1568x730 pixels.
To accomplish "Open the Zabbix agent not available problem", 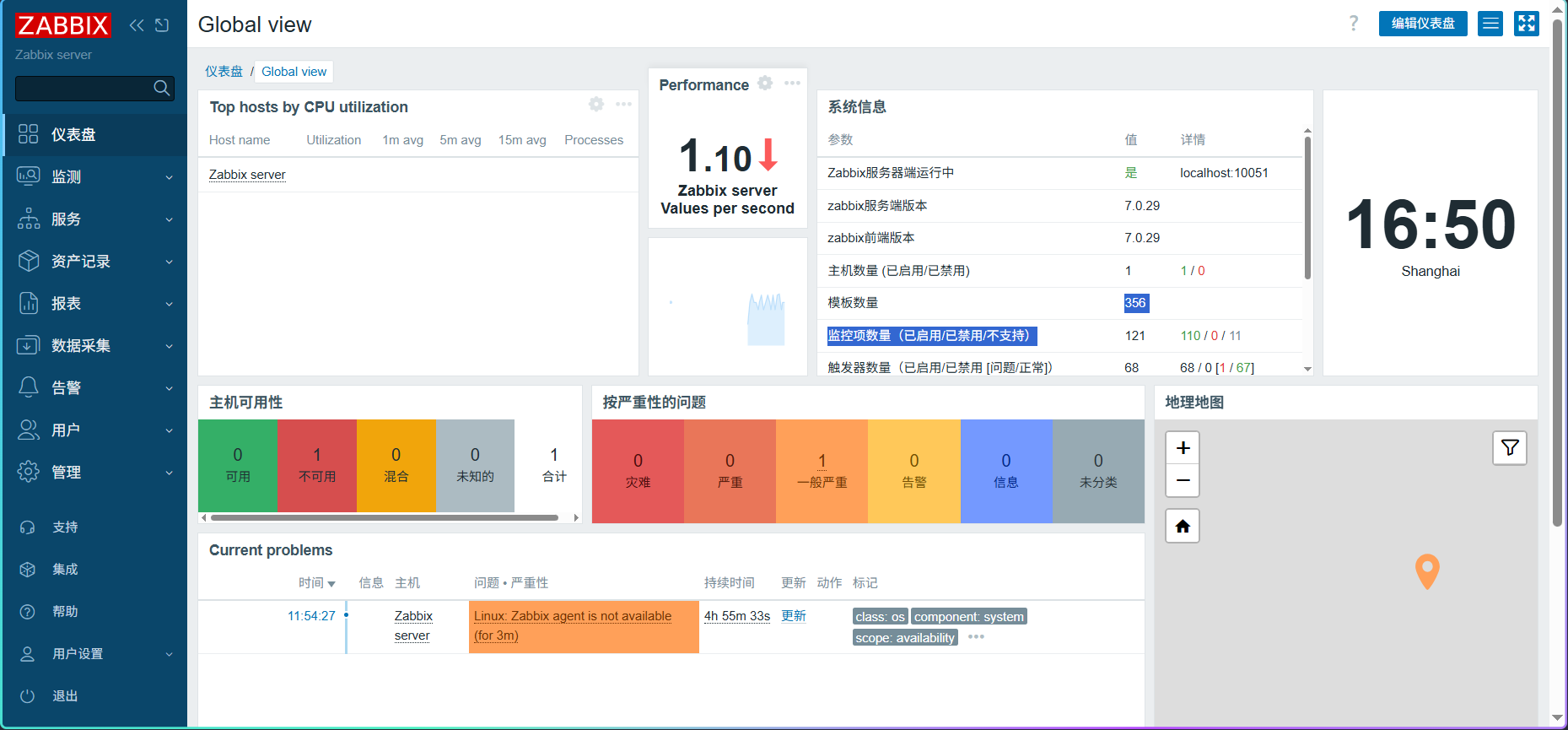I will [x=573, y=625].
